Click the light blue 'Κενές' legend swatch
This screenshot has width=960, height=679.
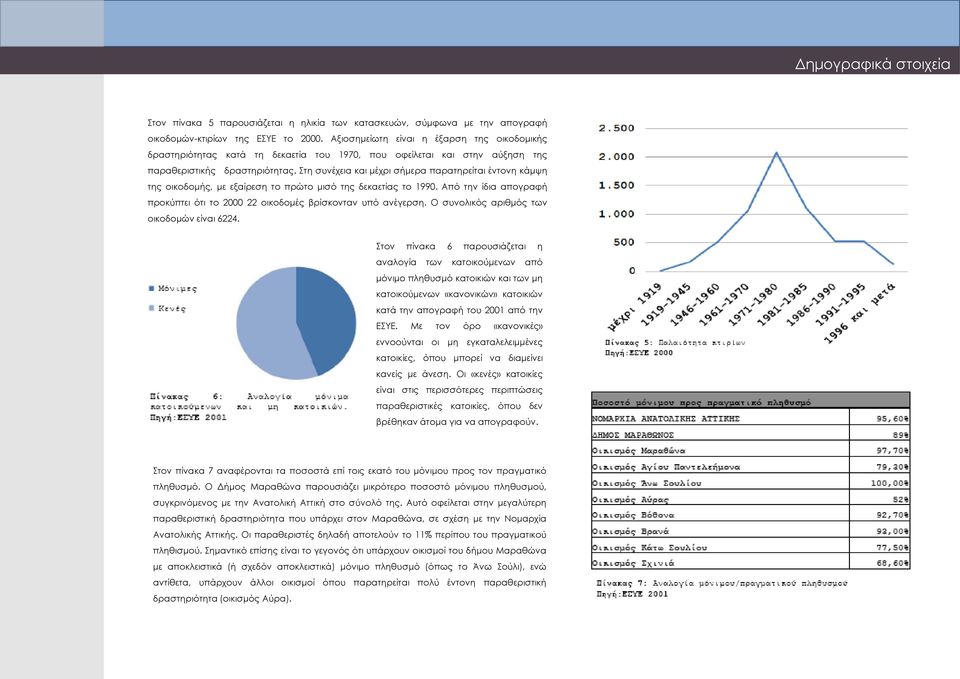click(x=152, y=308)
